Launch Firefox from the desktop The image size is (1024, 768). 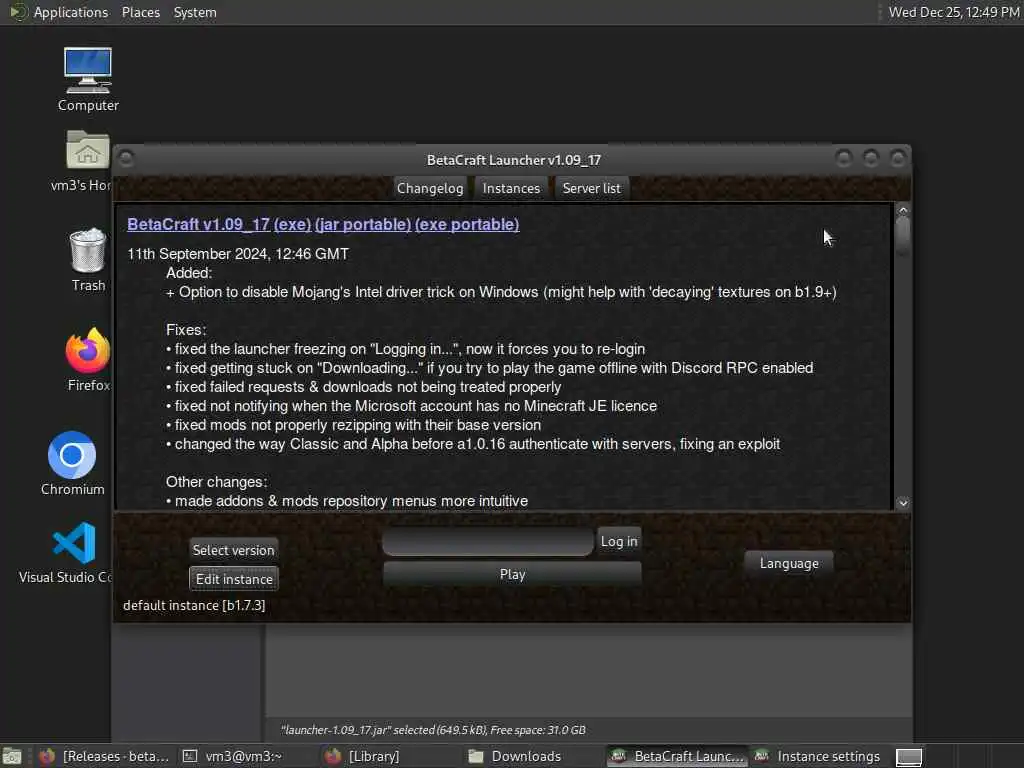(x=88, y=359)
